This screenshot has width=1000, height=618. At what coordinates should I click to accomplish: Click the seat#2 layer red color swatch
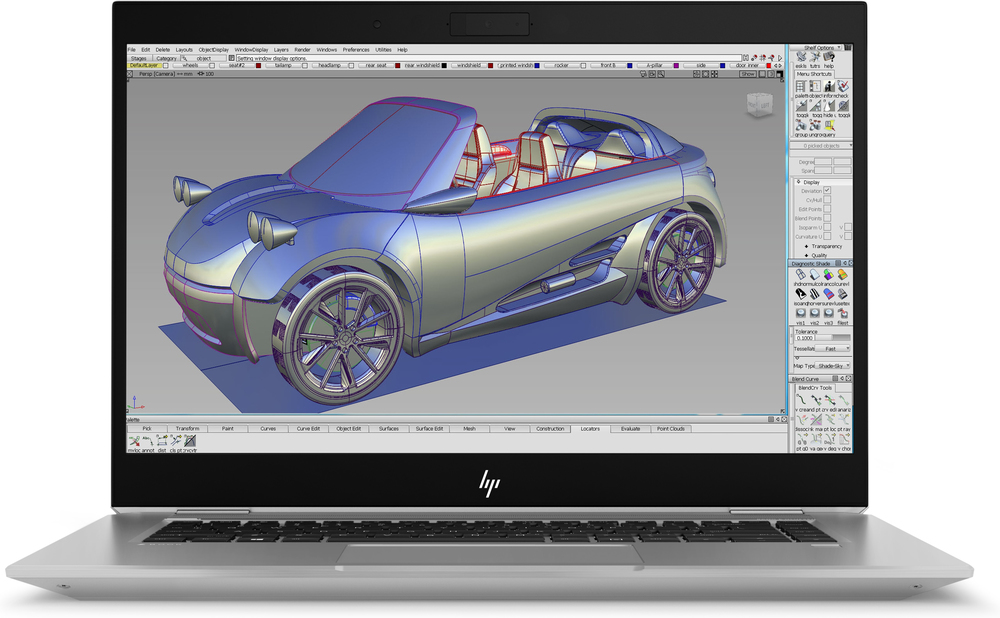pyautogui.click(x=258, y=66)
